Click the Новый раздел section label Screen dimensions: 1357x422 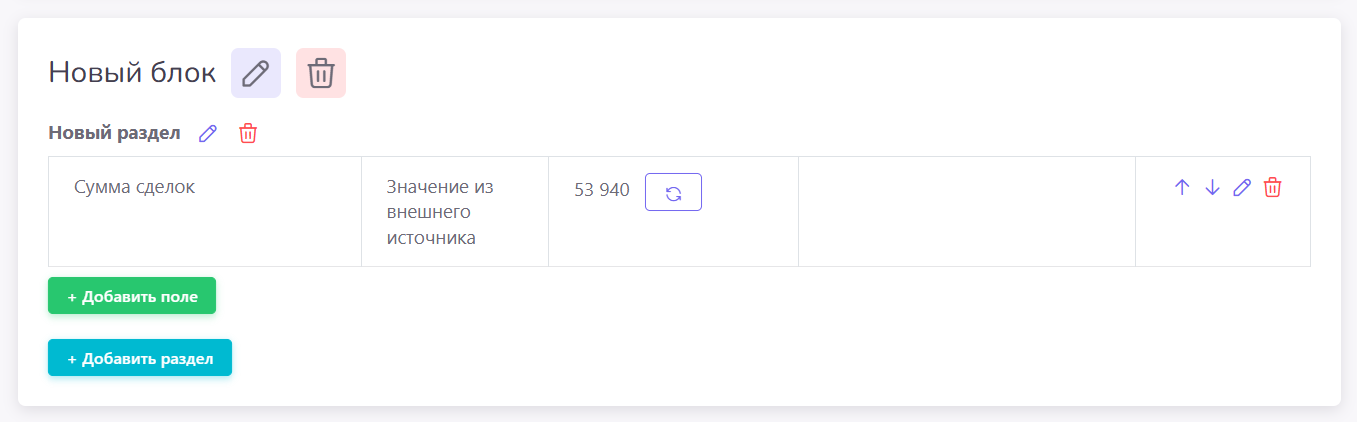(x=114, y=133)
